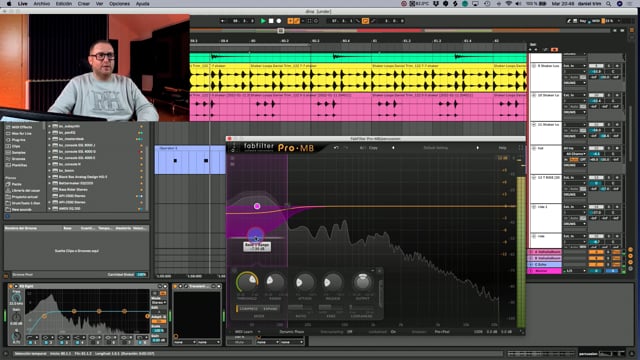This screenshot has width=640, height=360.
Task: Open the Ver menu
Action: pyautogui.click(x=99, y=4)
